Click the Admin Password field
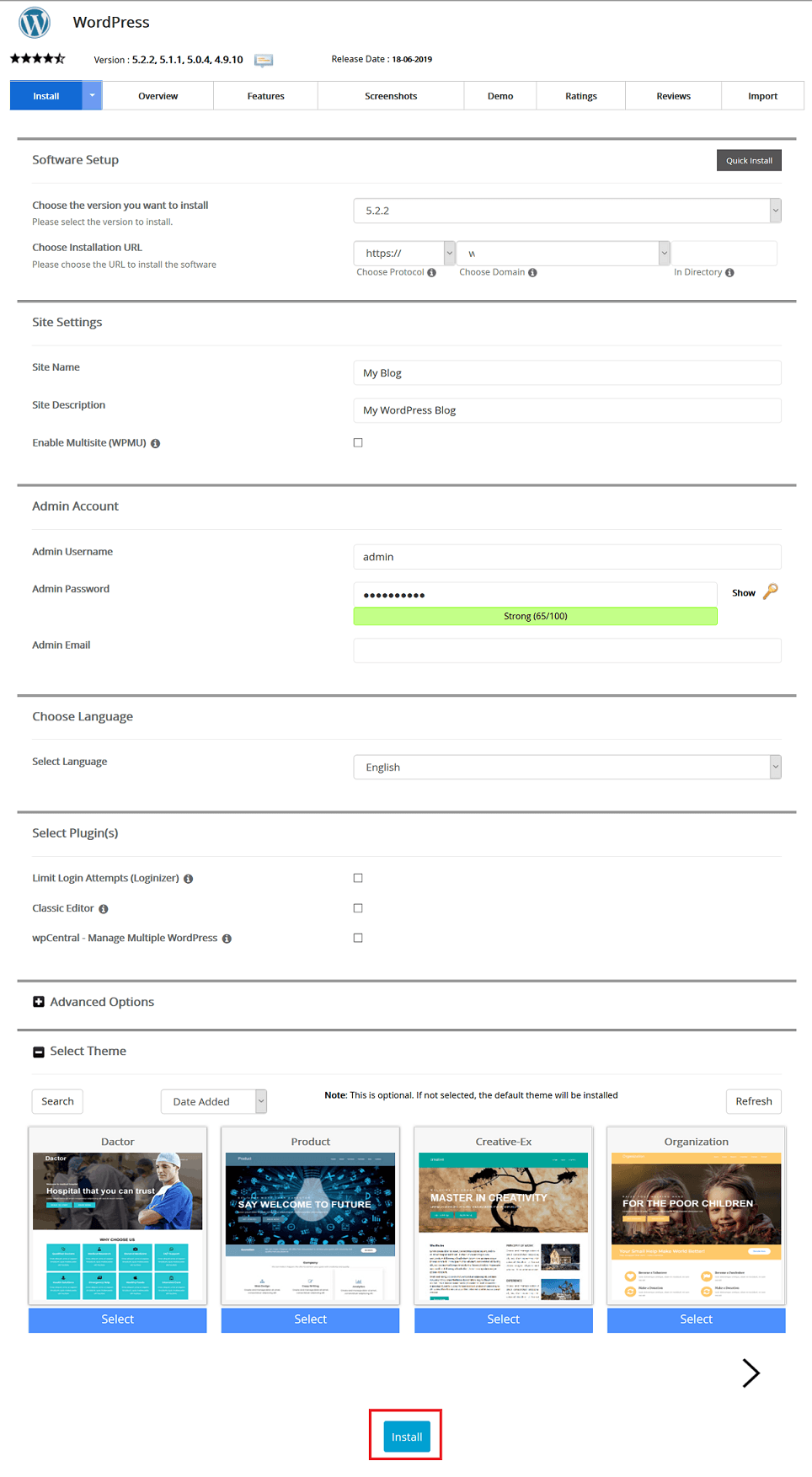Screen dimensions: 812x1477 point(536,594)
